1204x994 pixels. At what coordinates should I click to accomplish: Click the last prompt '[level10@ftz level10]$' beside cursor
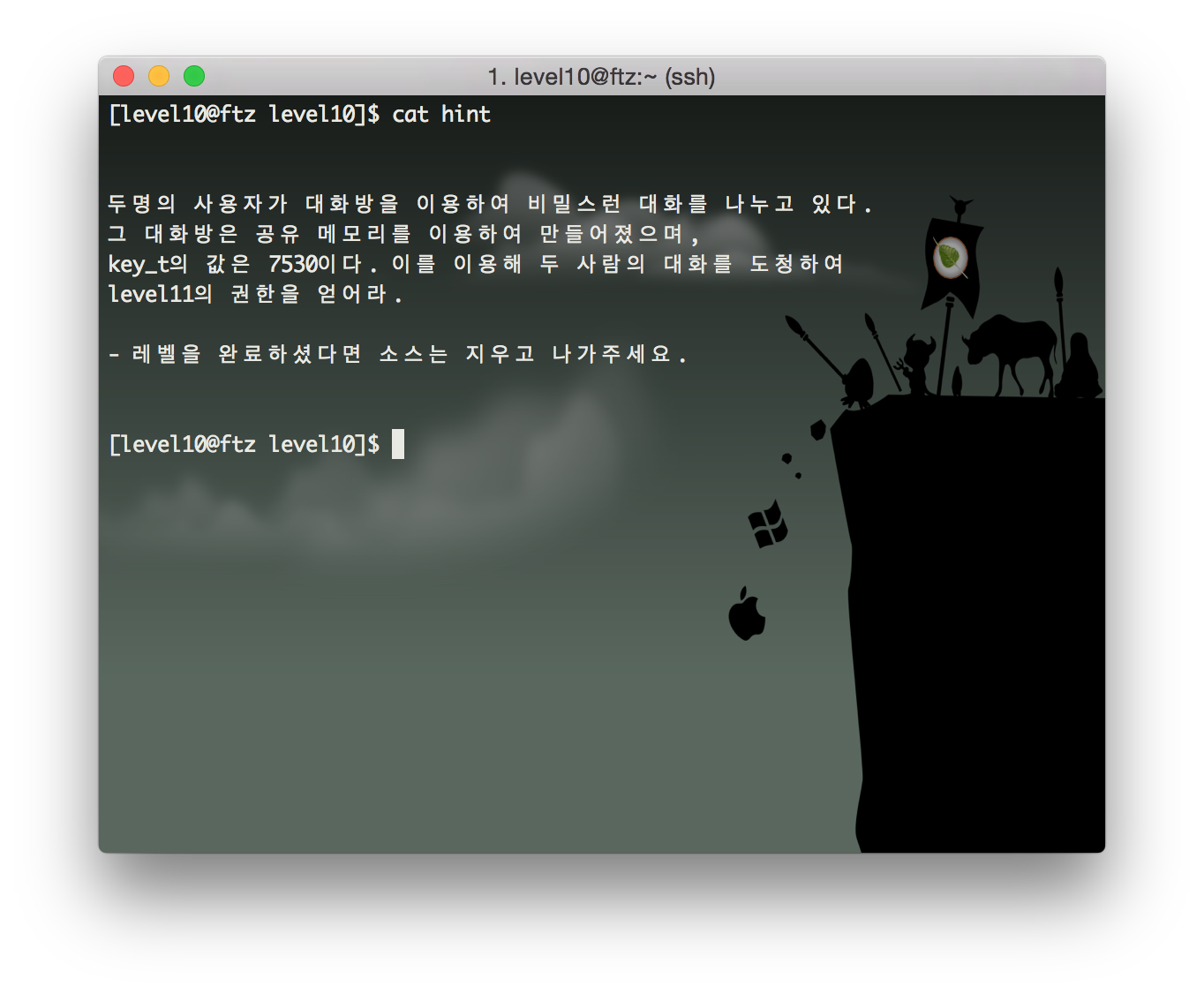click(245, 445)
